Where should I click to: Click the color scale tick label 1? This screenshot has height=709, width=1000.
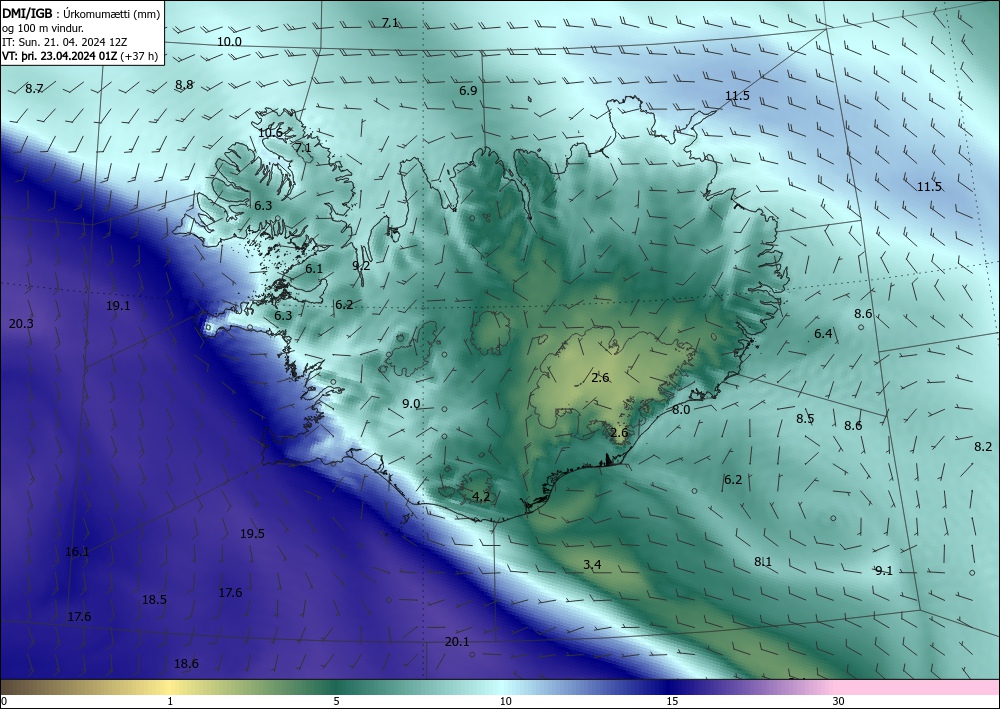tap(170, 702)
